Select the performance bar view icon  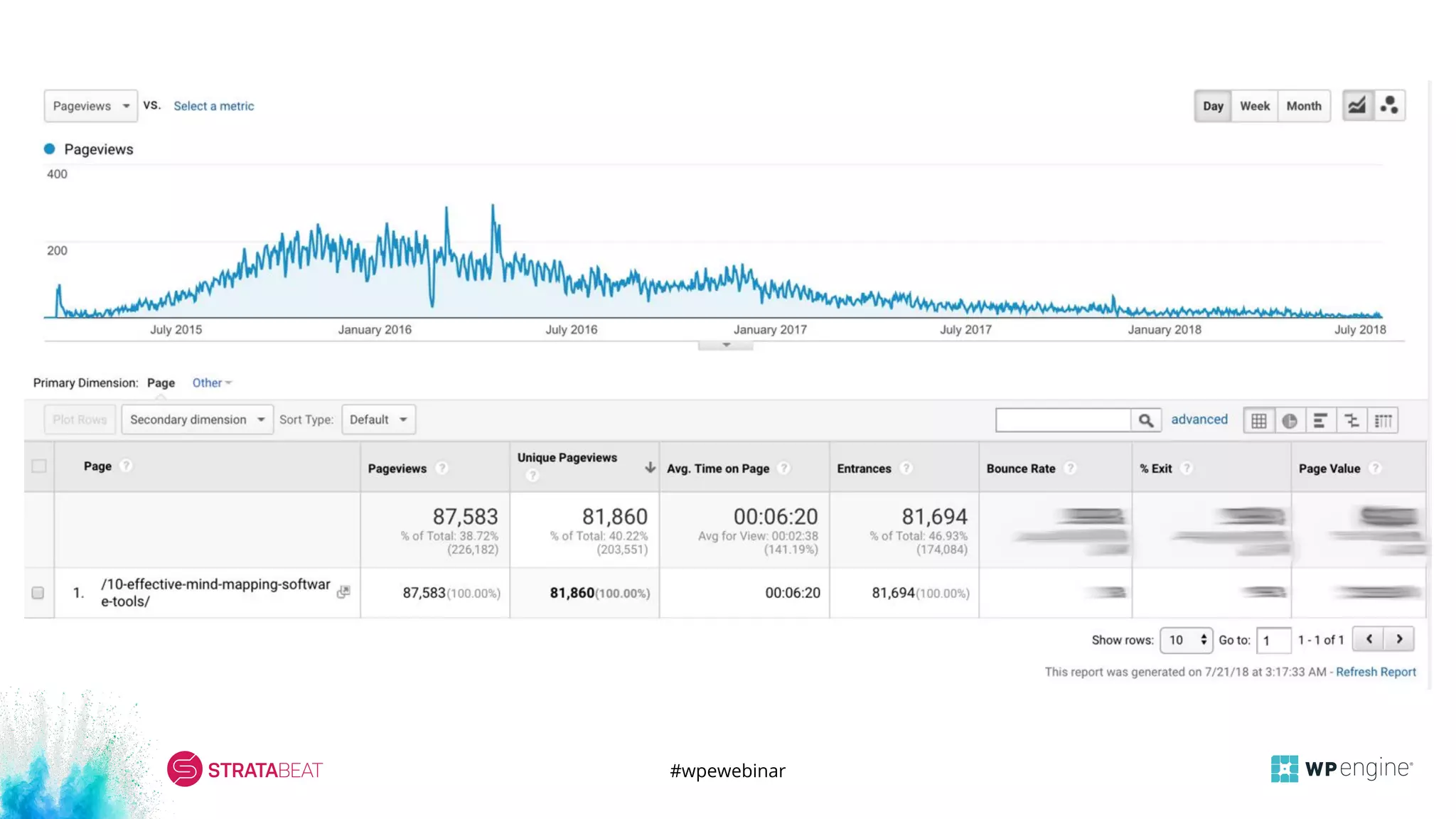pyautogui.click(x=1320, y=420)
